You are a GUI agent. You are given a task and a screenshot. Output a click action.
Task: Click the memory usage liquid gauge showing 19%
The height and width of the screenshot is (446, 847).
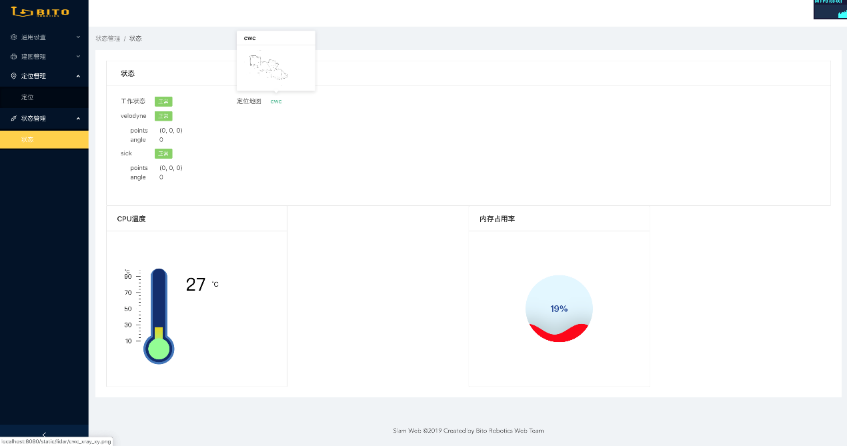point(559,308)
